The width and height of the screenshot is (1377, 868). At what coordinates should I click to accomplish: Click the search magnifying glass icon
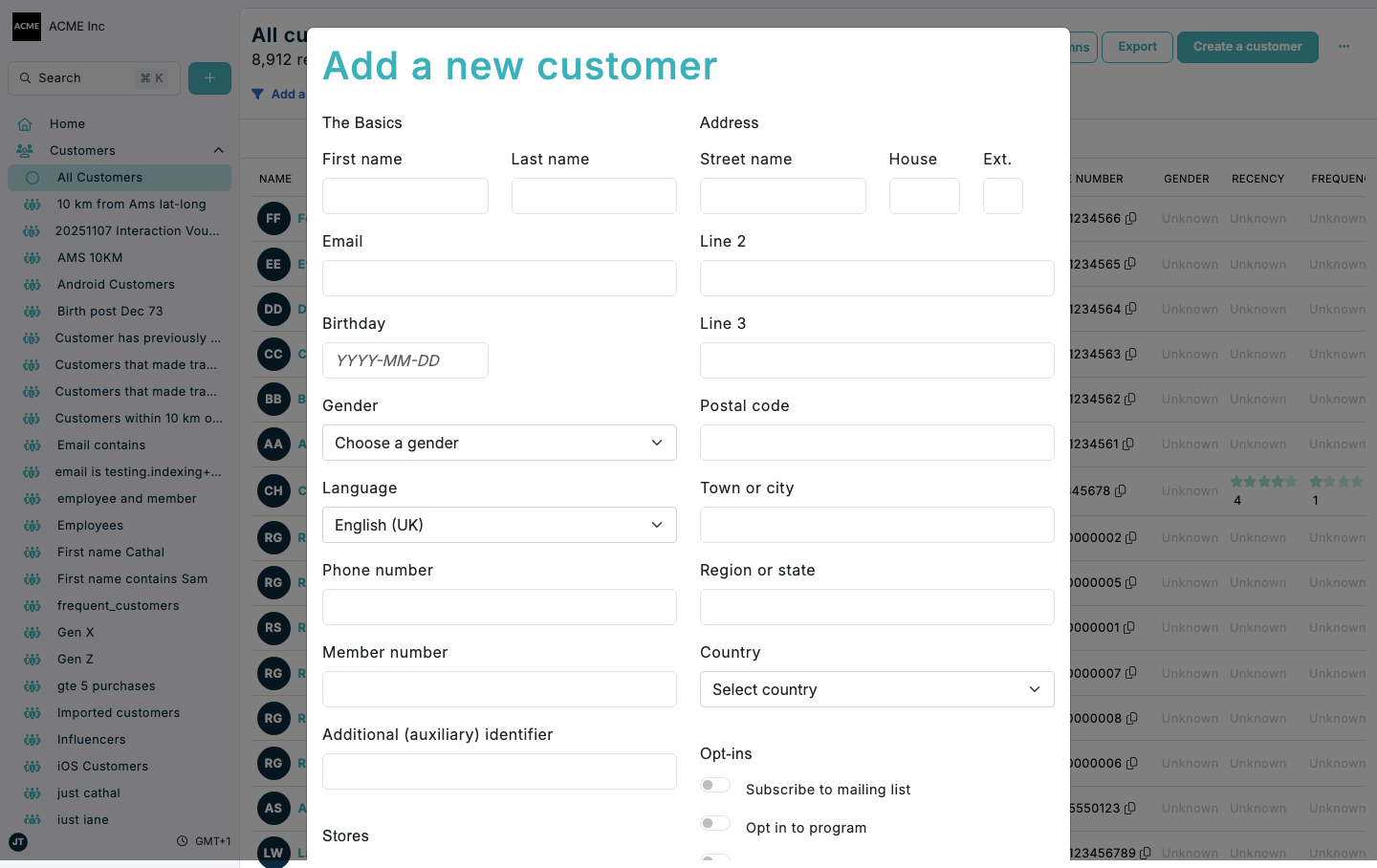[25, 77]
